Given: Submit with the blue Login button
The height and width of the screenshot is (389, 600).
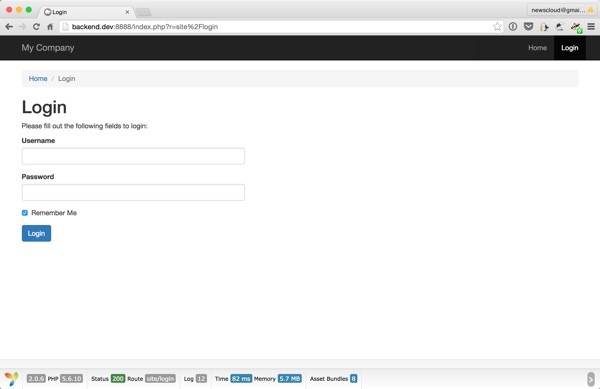Looking at the screenshot, I should pos(36,233).
